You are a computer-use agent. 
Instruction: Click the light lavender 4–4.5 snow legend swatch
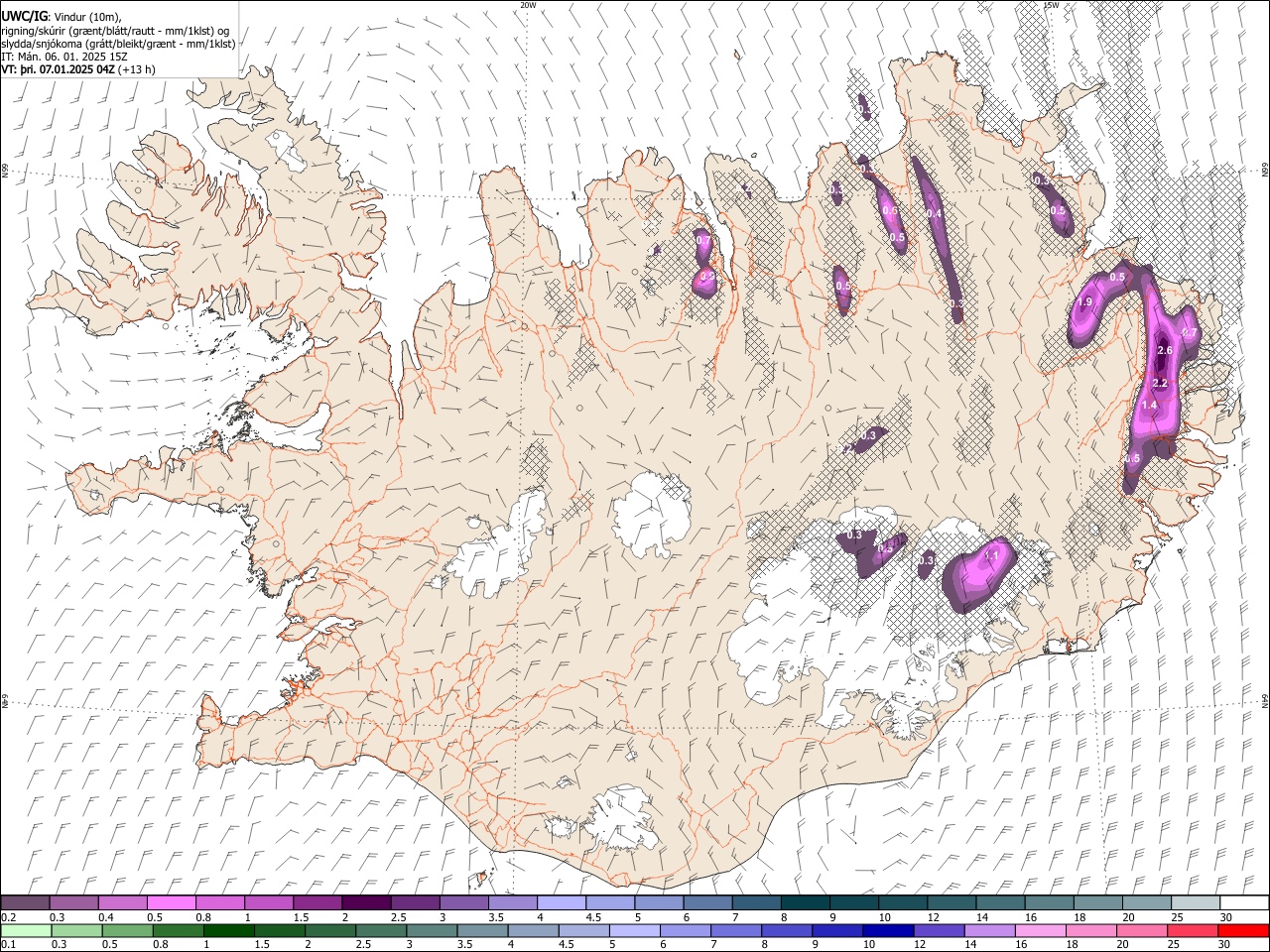[x=560, y=902]
